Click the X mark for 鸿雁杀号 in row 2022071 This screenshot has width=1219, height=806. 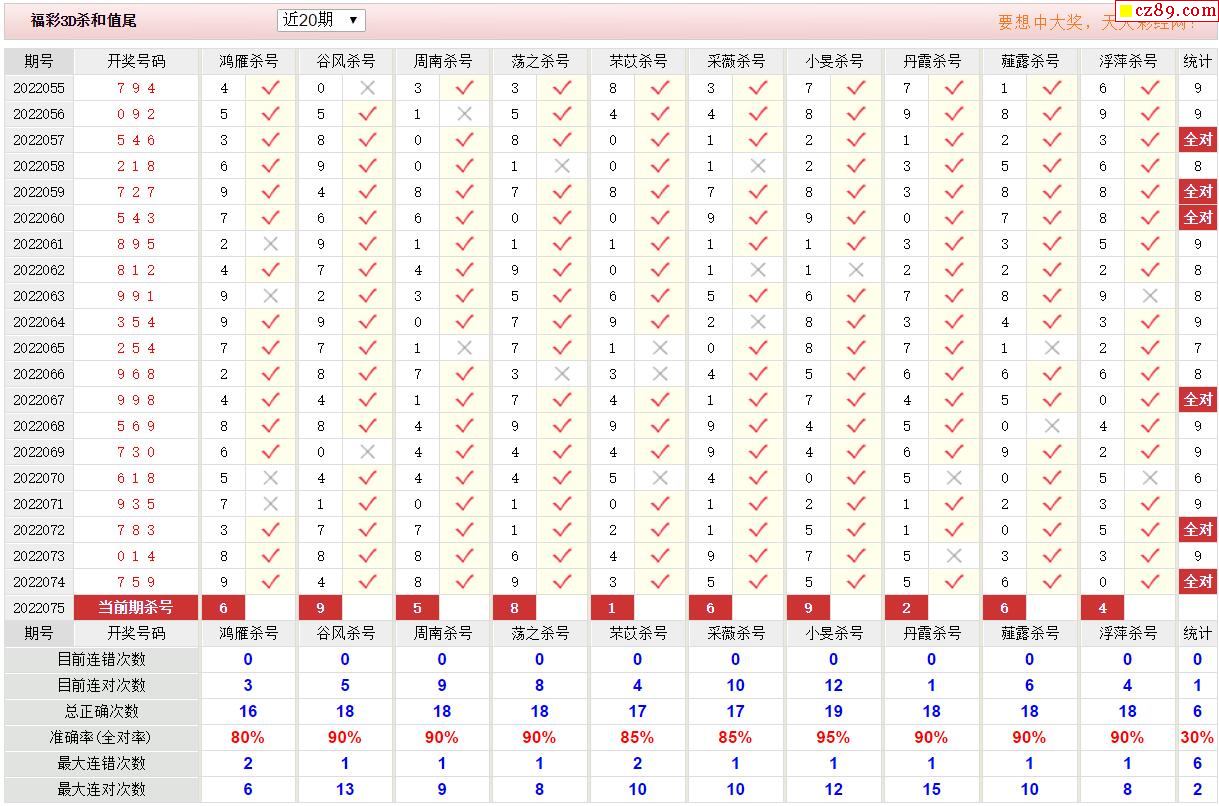pyautogui.click(x=270, y=504)
